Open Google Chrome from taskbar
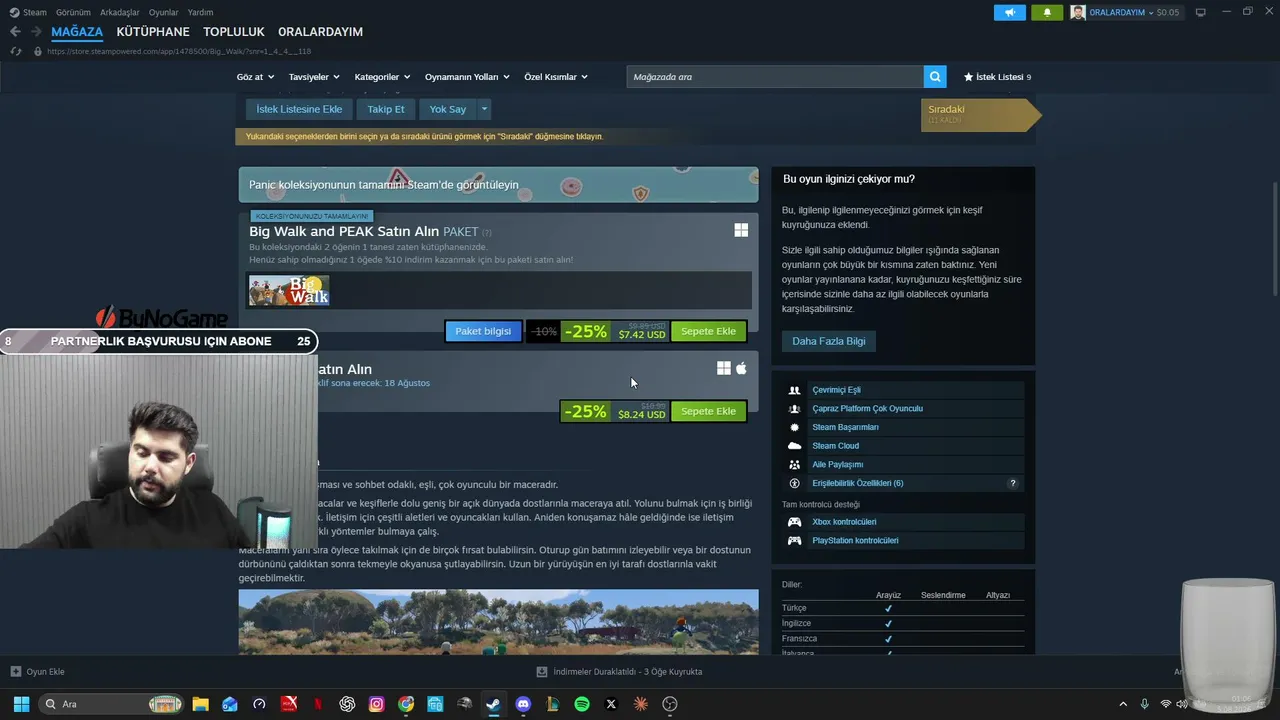This screenshot has width=1280, height=720. coord(406,704)
